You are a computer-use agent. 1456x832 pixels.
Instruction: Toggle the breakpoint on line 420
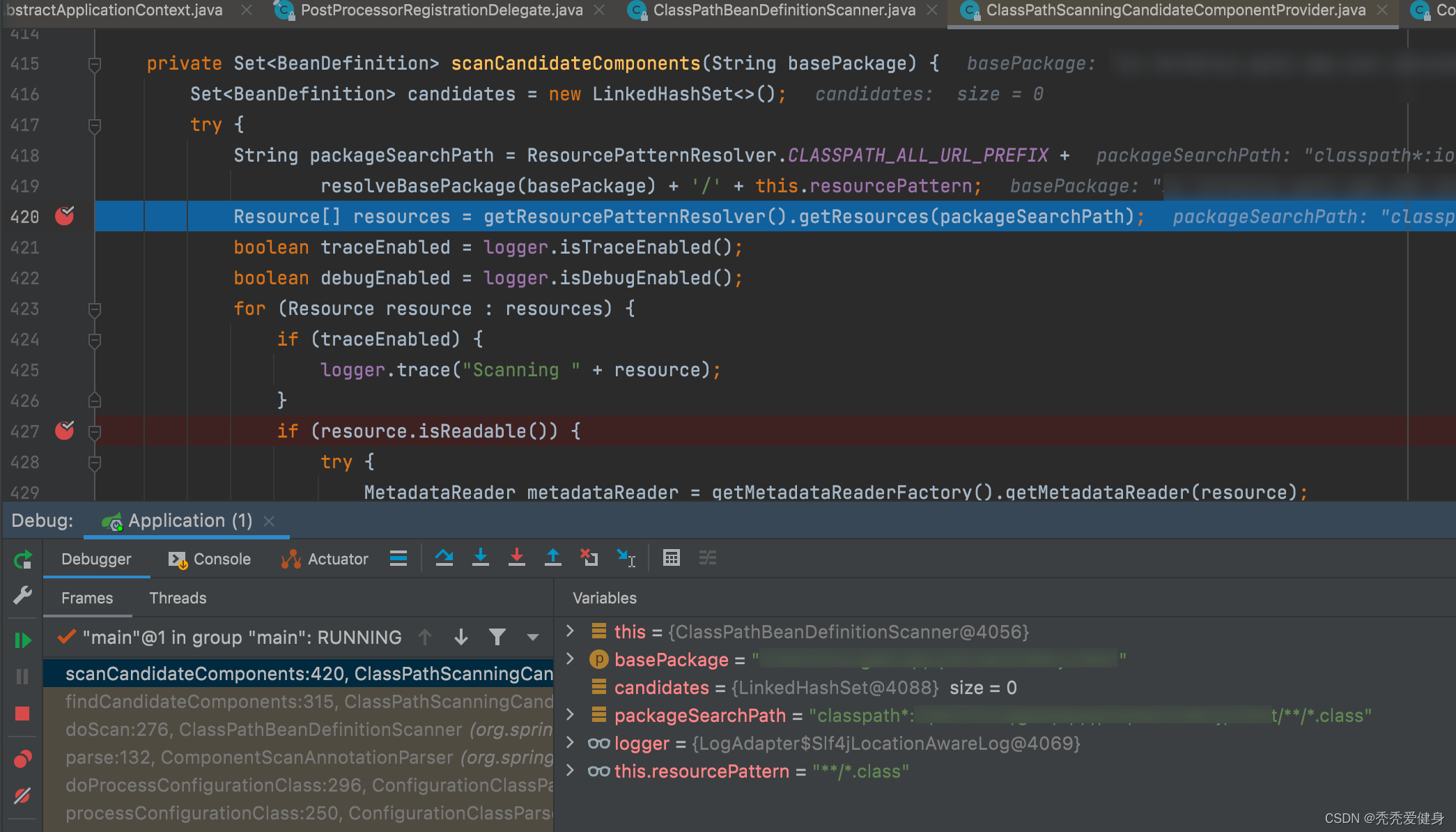coord(65,216)
